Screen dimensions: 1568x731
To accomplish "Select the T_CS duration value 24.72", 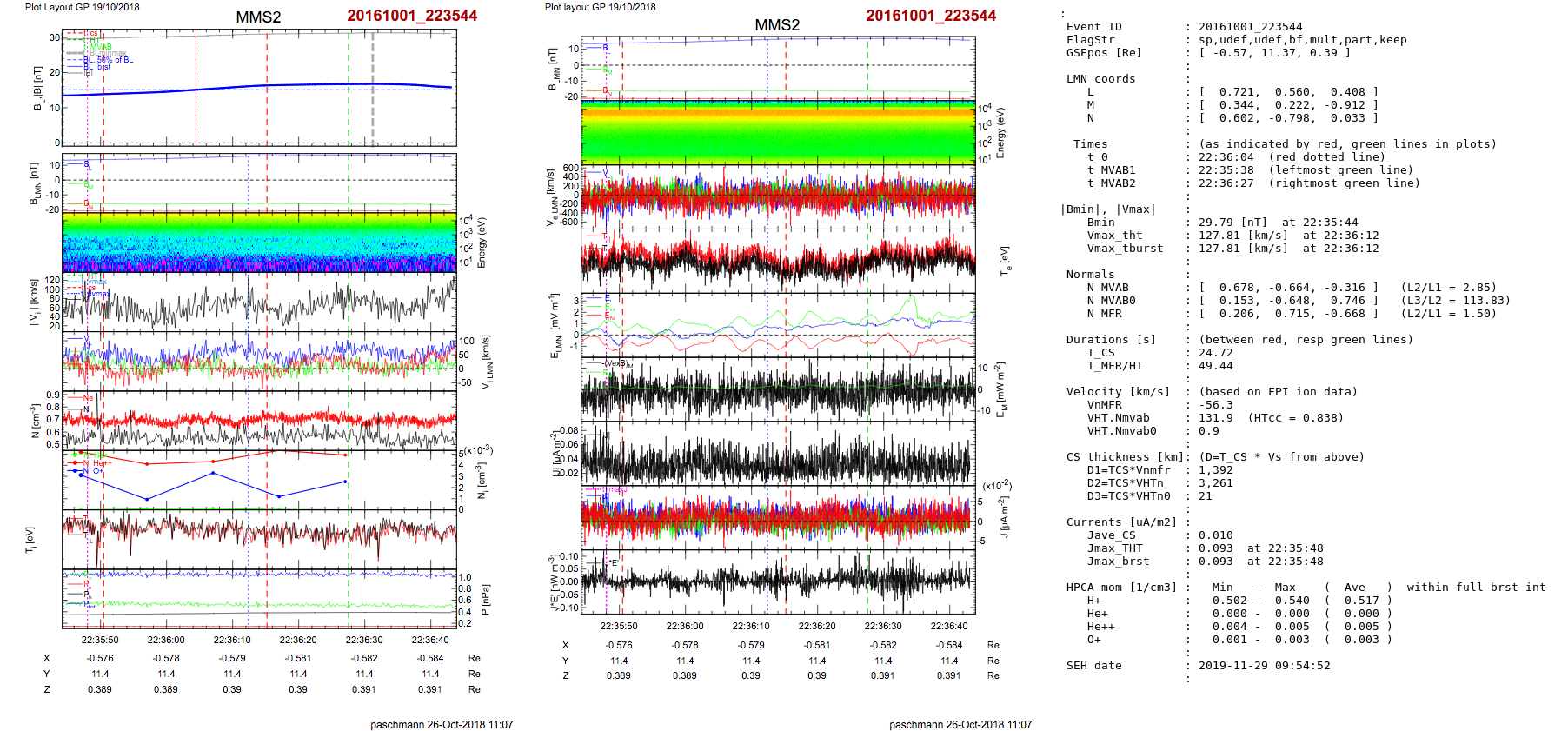I will pos(1215,353).
